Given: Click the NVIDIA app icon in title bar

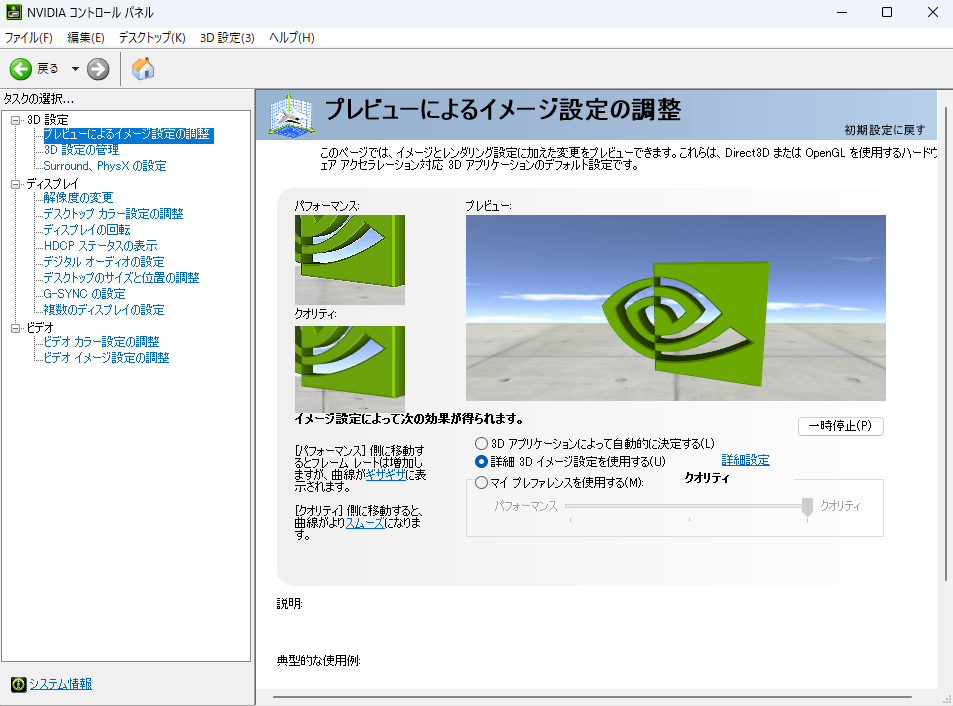Looking at the screenshot, I should pyautogui.click(x=13, y=12).
